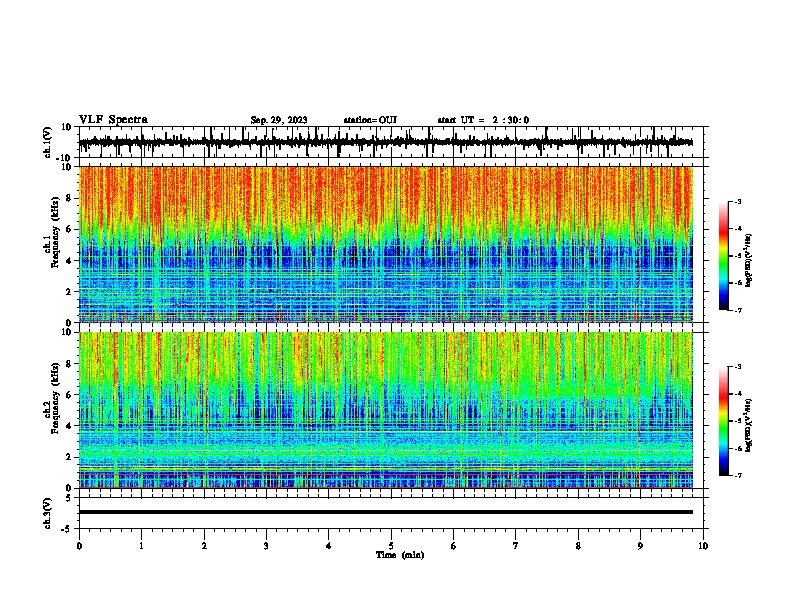Image resolution: width=792 pixels, height=612 pixels.
Task: Click the ch.1 "Frequency (kHz)" axis title
Action: tap(55, 233)
